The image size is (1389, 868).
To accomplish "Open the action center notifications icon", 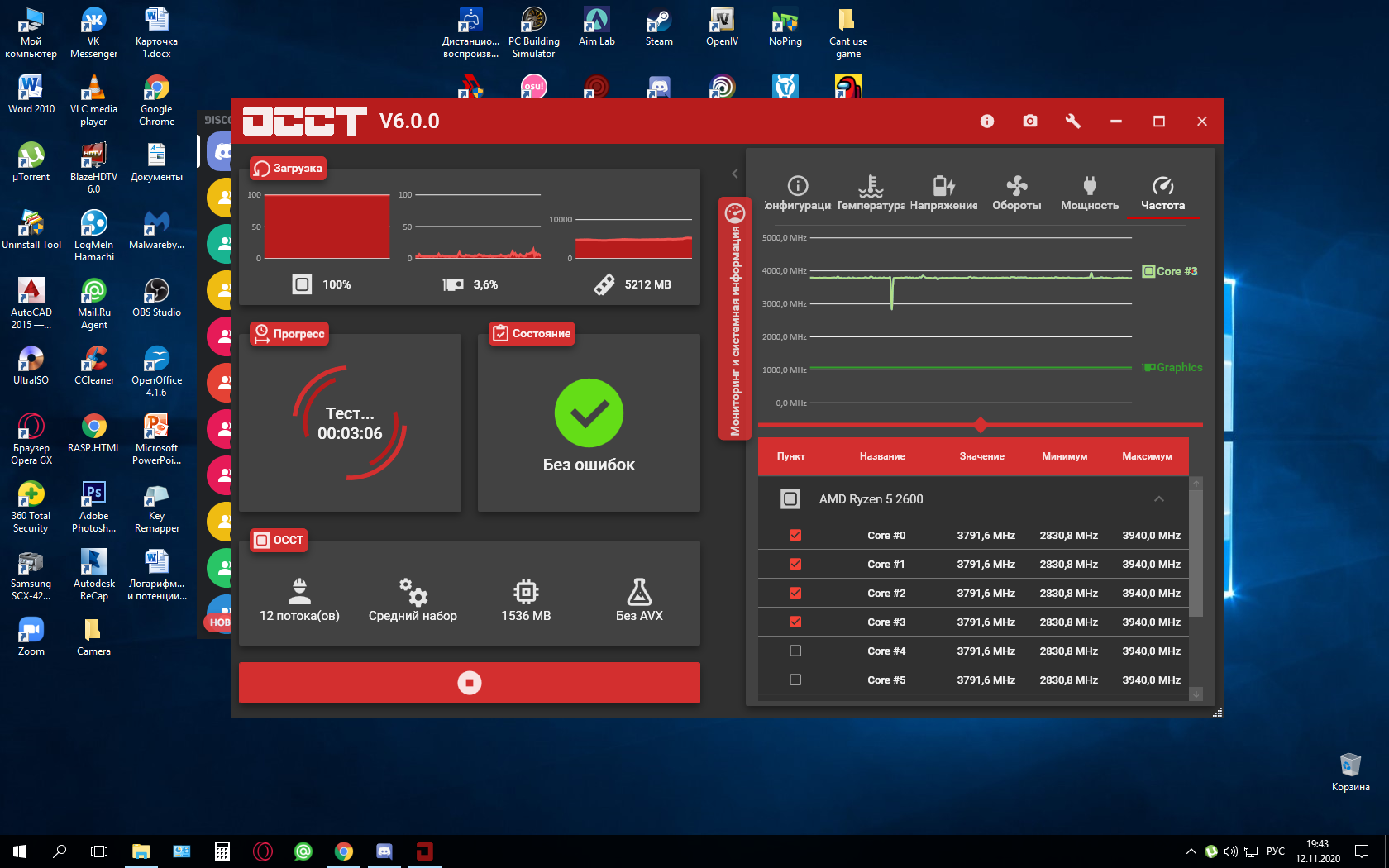I will click(1361, 851).
